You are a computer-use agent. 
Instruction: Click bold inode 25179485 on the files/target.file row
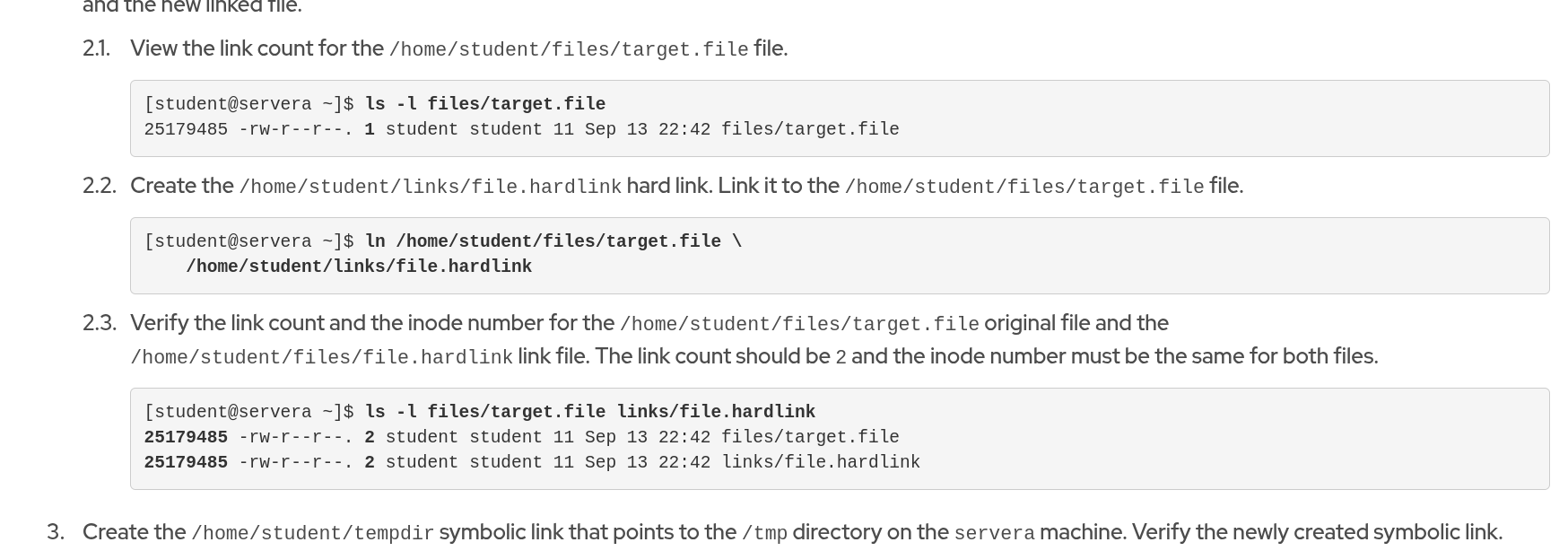pos(186,437)
